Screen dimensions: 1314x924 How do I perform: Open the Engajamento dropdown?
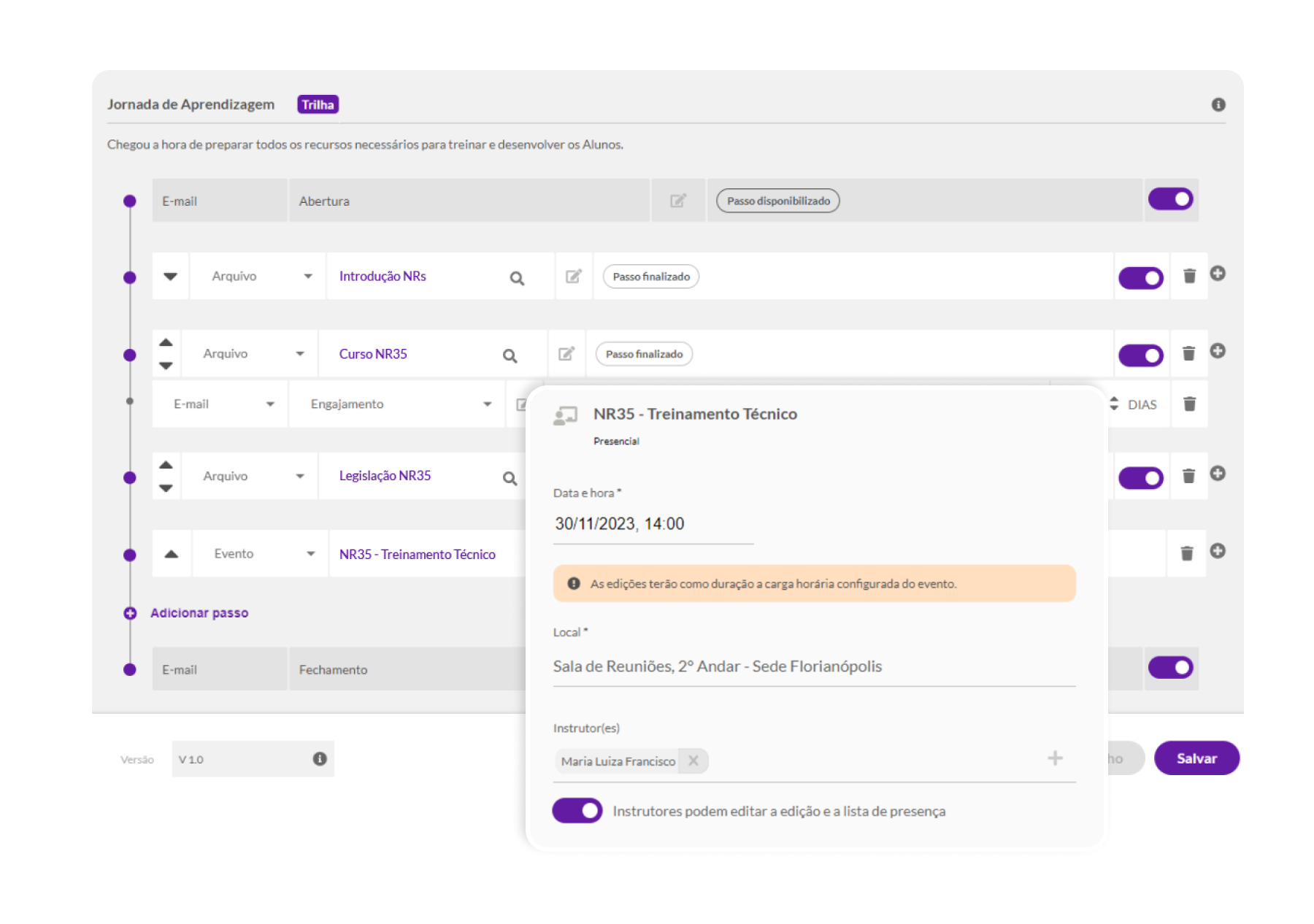397,404
